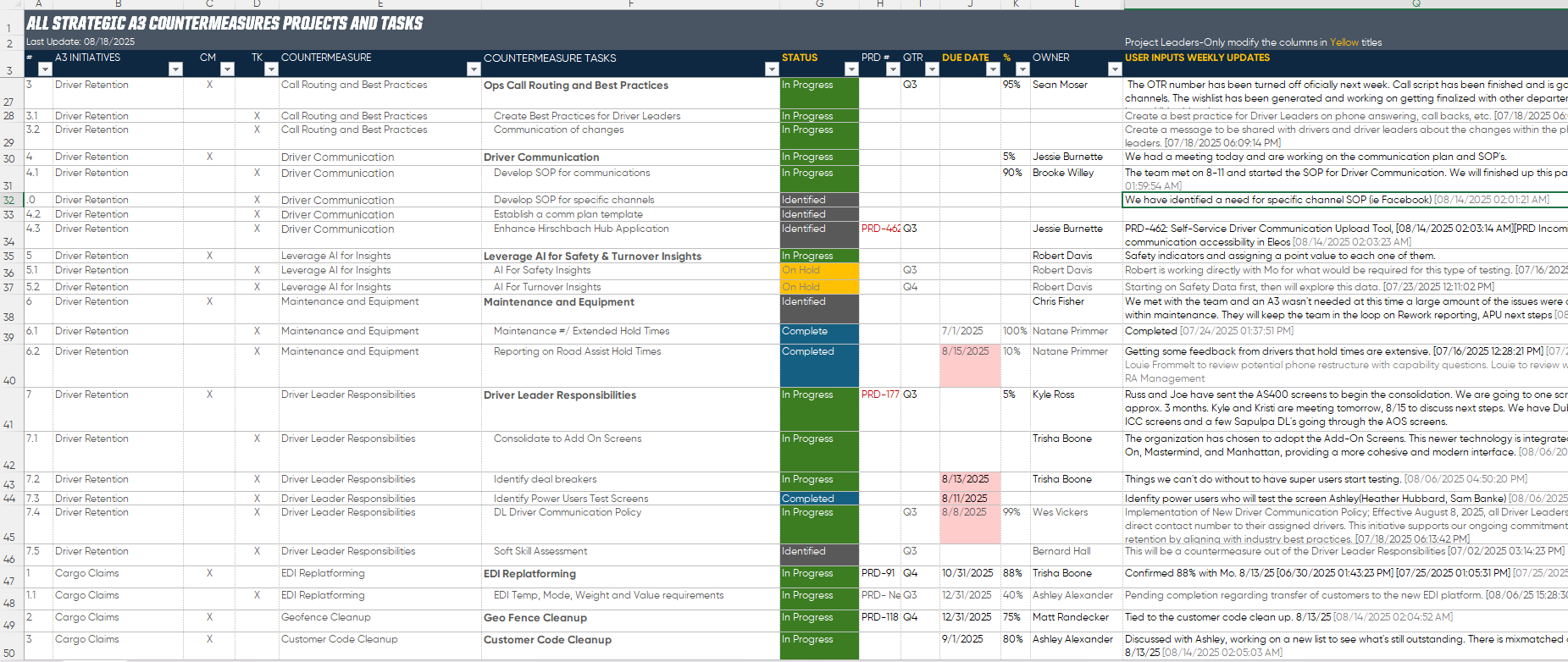The image size is (1568, 662).
Task: Select the owner cell 'Brooke Willey'
Action: pyautogui.click(x=1077, y=179)
